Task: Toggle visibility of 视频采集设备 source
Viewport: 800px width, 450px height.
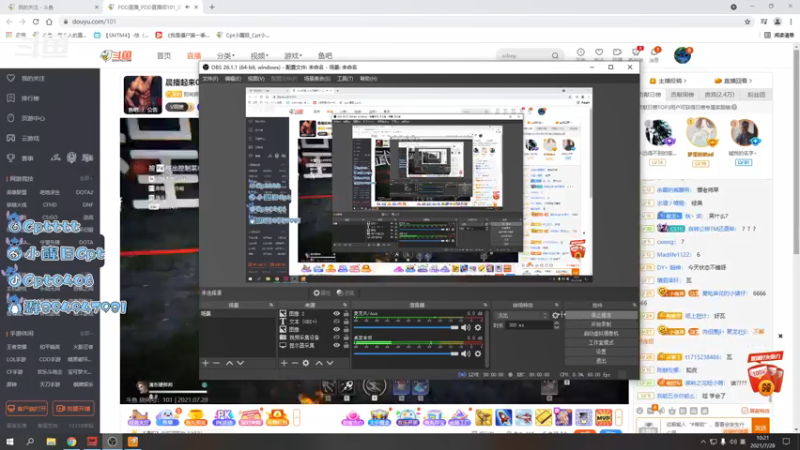Action: click(336, 337)
